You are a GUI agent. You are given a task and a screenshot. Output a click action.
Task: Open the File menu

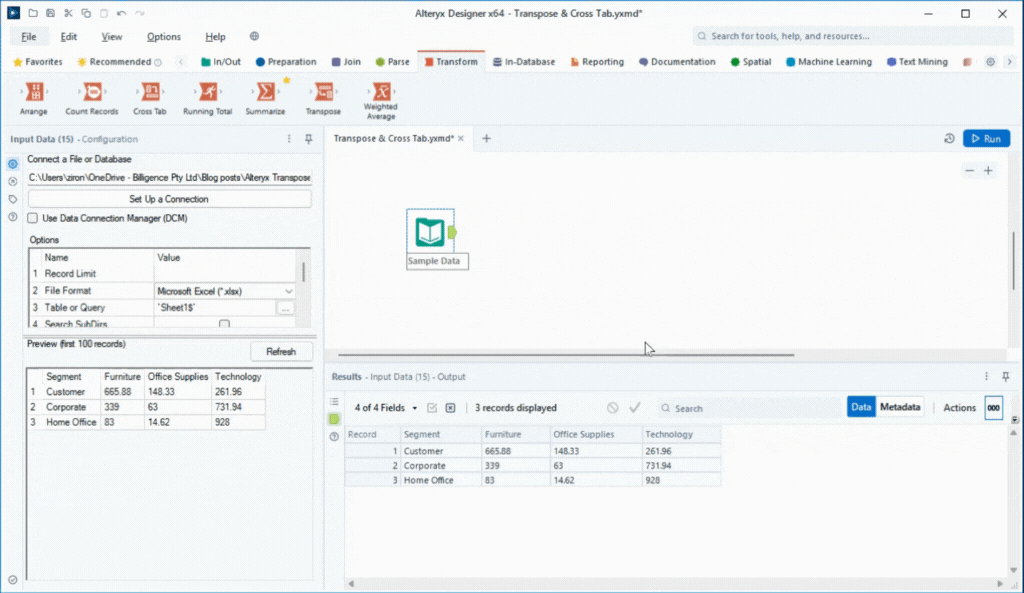coord(29,37)
